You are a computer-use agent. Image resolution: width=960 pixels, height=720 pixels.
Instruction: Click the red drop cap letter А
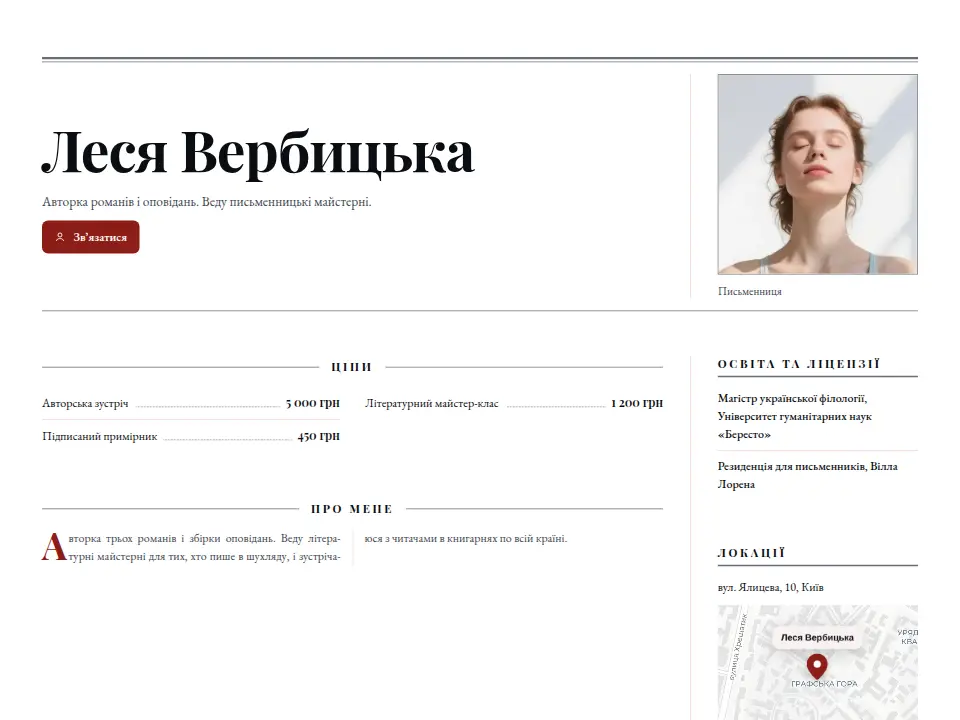54,547
